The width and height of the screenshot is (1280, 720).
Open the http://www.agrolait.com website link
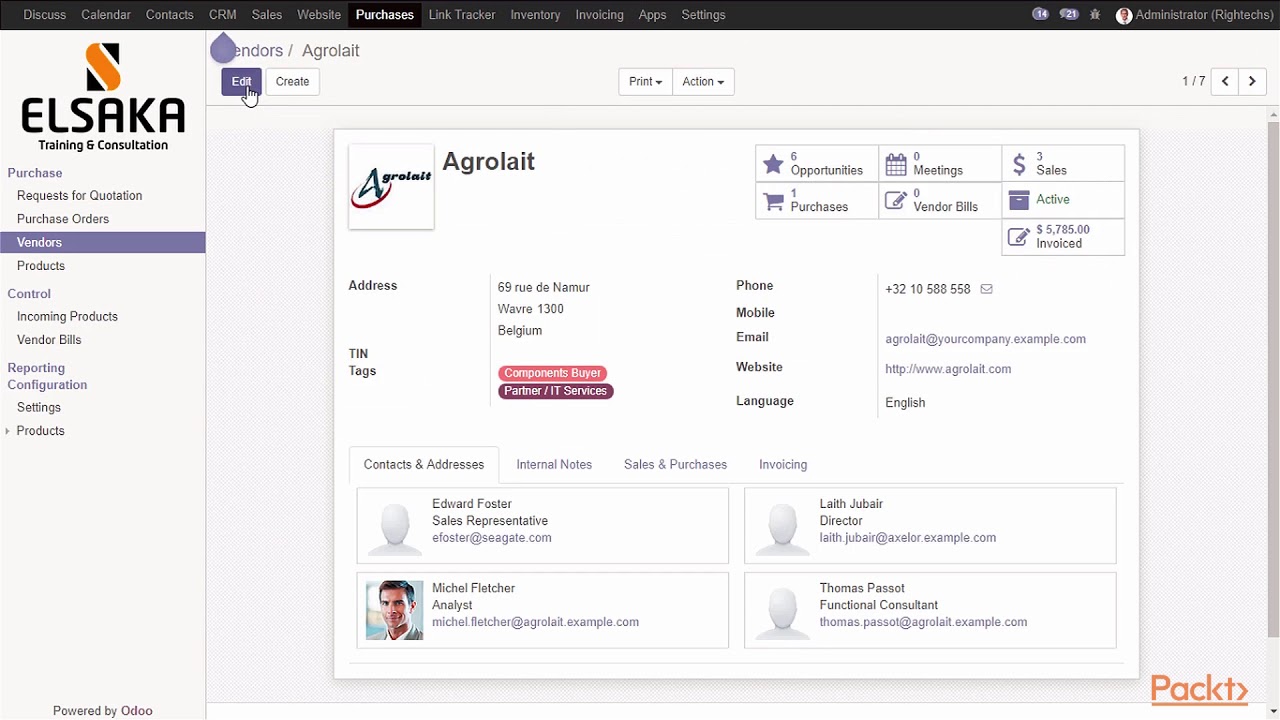click(x=948, y=369)
